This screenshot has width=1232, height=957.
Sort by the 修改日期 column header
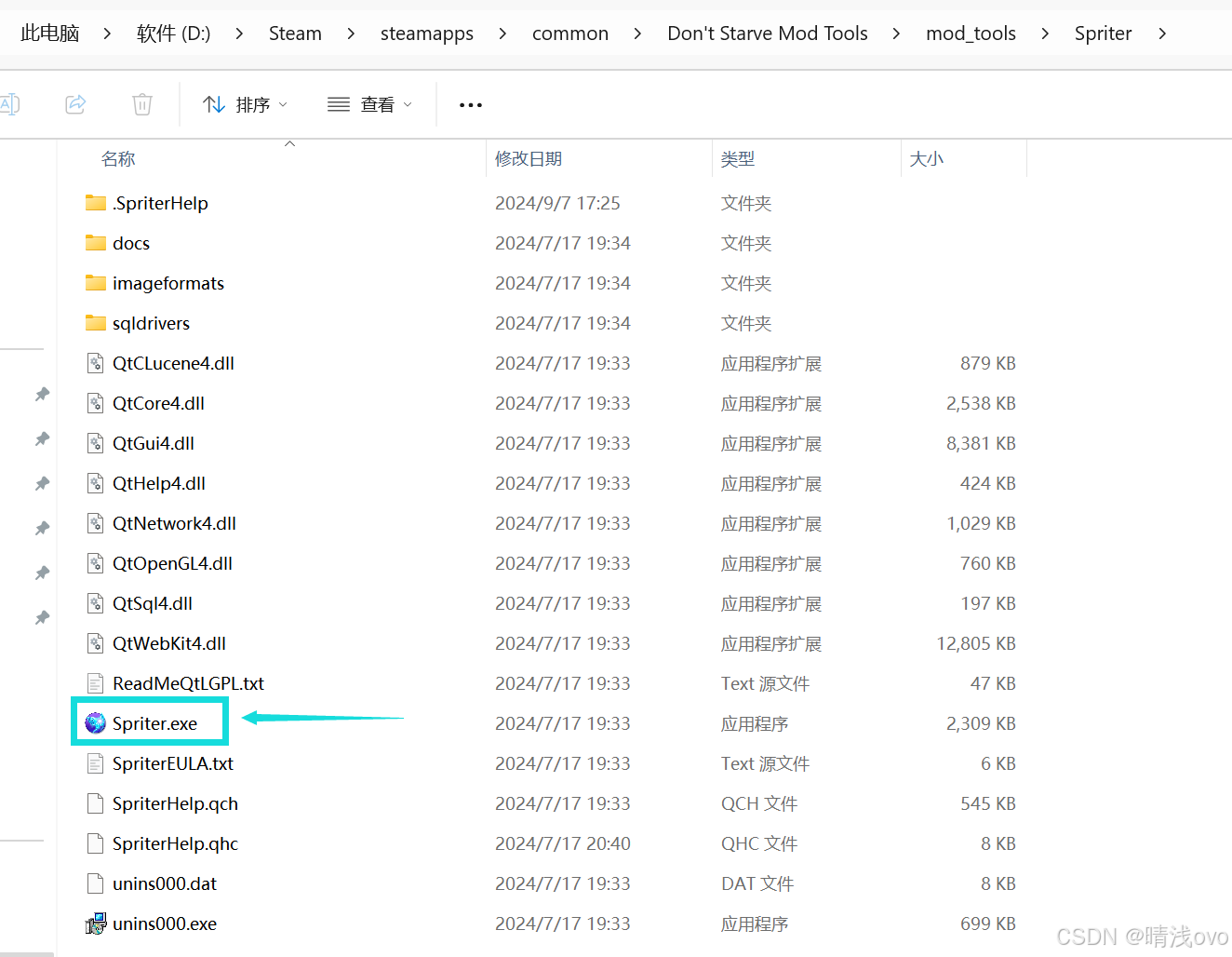pos(529,159)
